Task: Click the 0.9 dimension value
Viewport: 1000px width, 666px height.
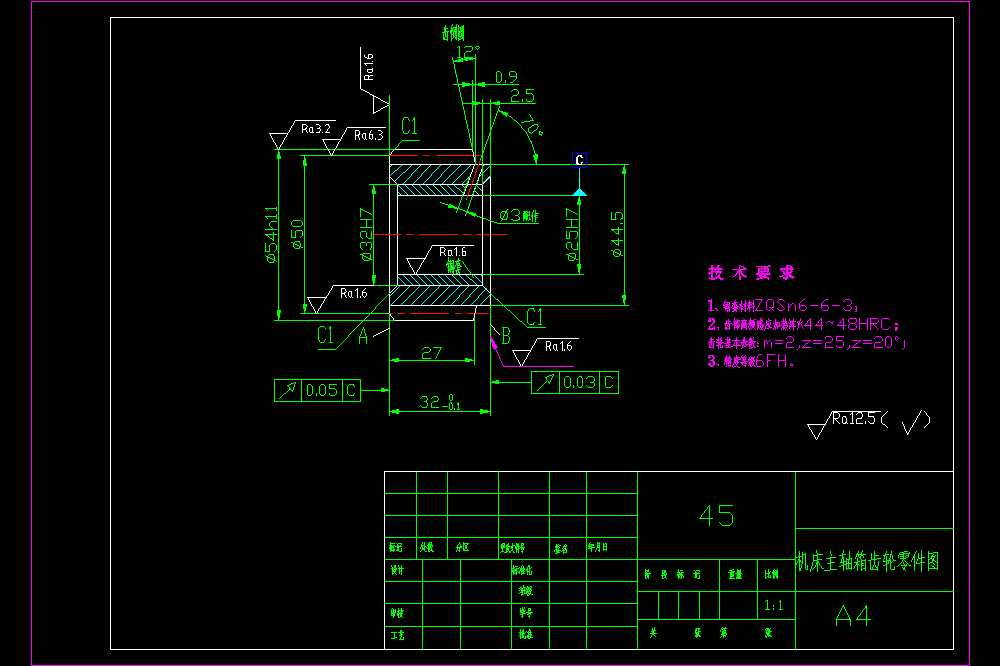Action: [506, 77]
